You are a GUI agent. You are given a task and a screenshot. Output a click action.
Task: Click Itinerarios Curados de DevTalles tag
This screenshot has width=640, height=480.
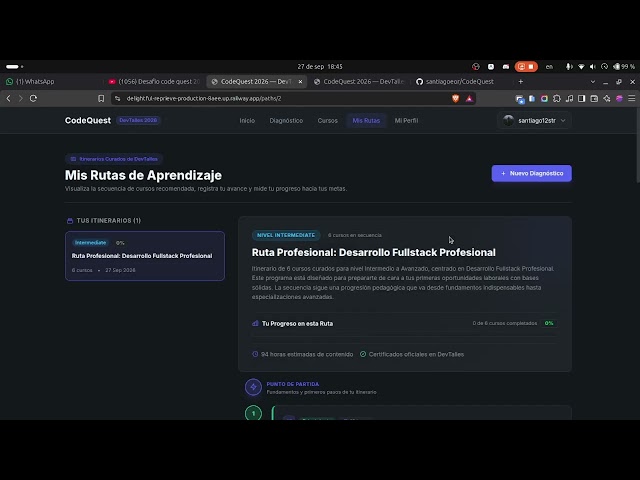click(114, 159)
